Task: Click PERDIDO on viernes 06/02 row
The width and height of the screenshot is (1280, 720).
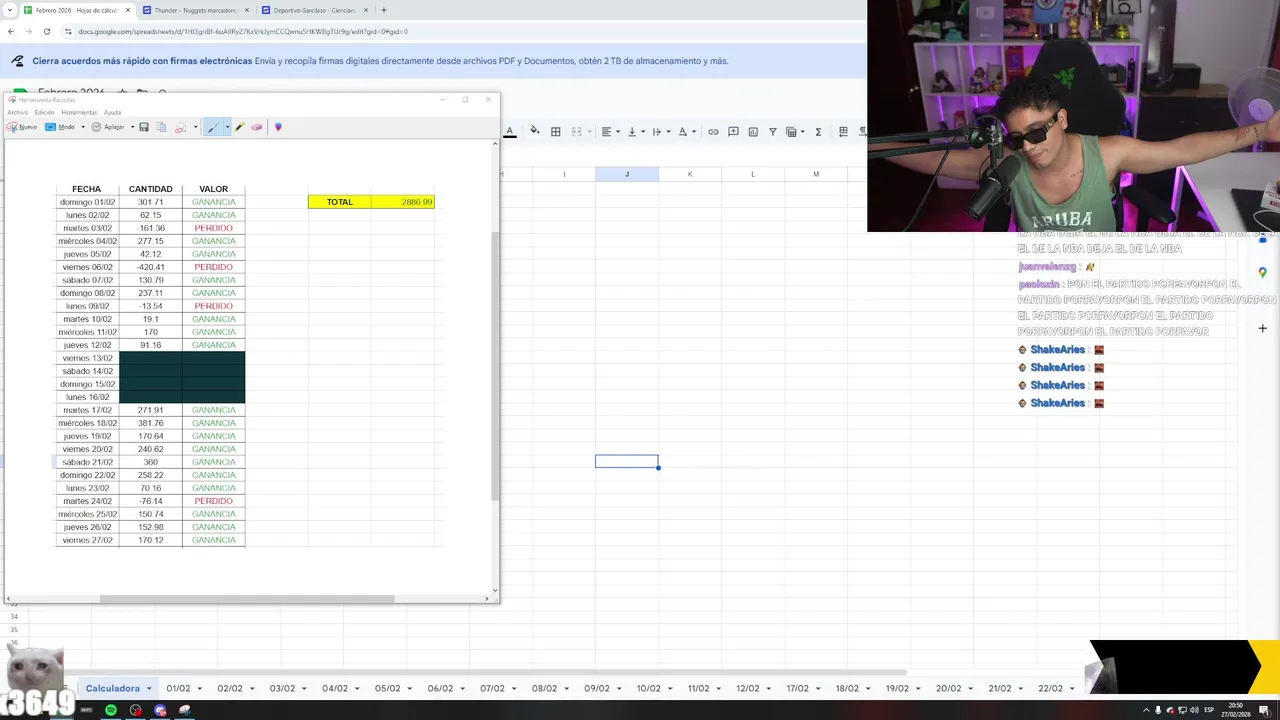Action: click(213, 267)
